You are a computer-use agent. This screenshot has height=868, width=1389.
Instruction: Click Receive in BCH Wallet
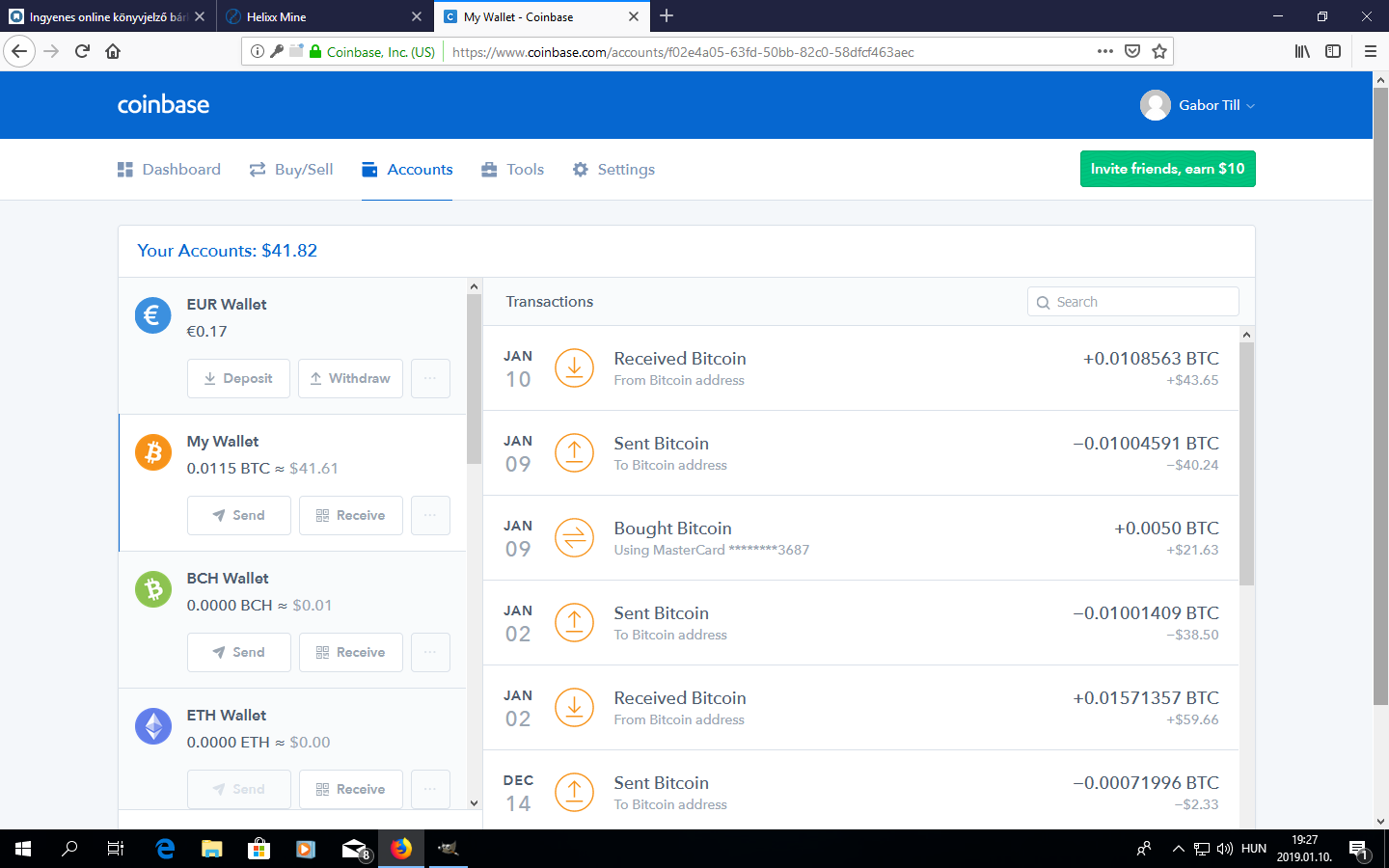[x=350, y=652]
